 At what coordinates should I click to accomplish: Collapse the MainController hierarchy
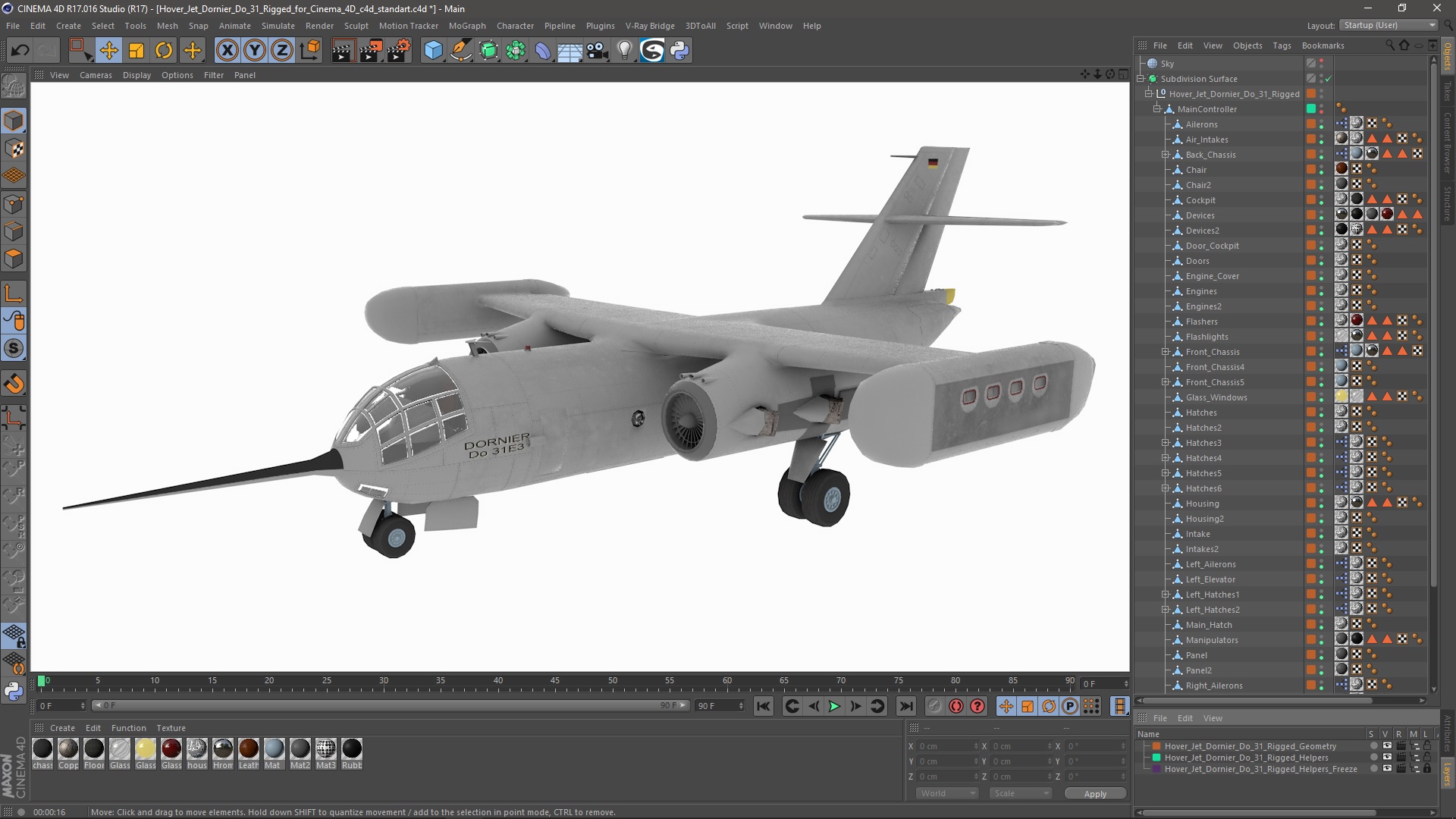coord(1157,109)
